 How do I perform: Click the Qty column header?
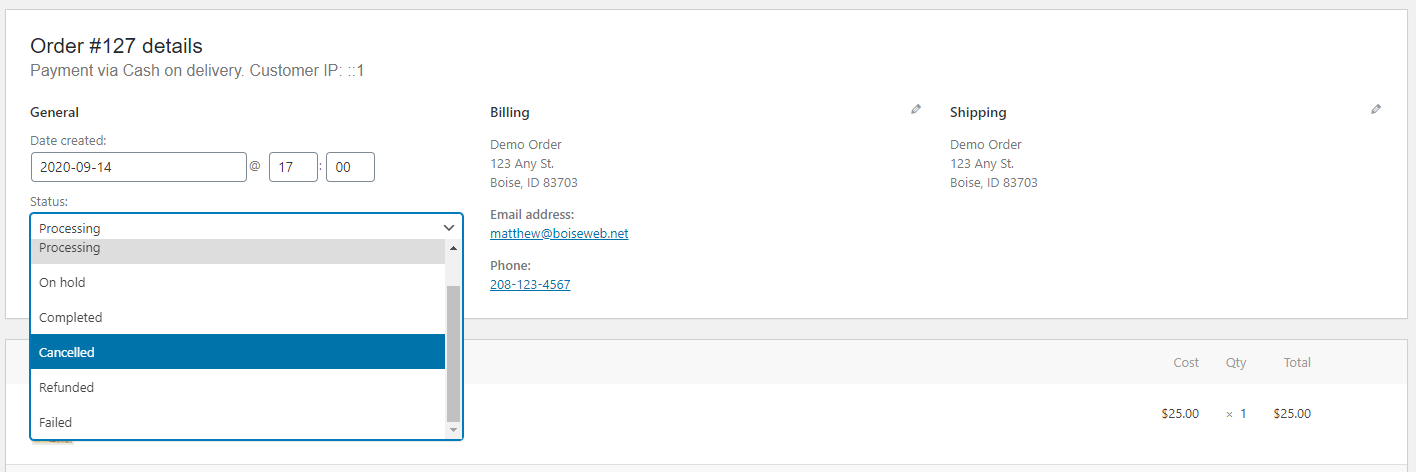point(1236,362)
